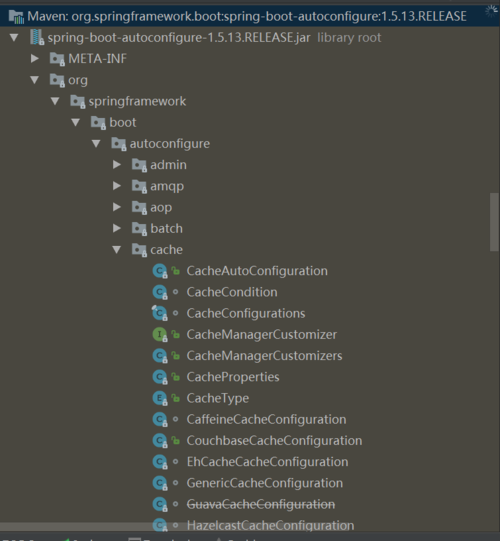Click the org package folder icon
The height and width of the screenshot is (541, 500).
click(57, 80)
